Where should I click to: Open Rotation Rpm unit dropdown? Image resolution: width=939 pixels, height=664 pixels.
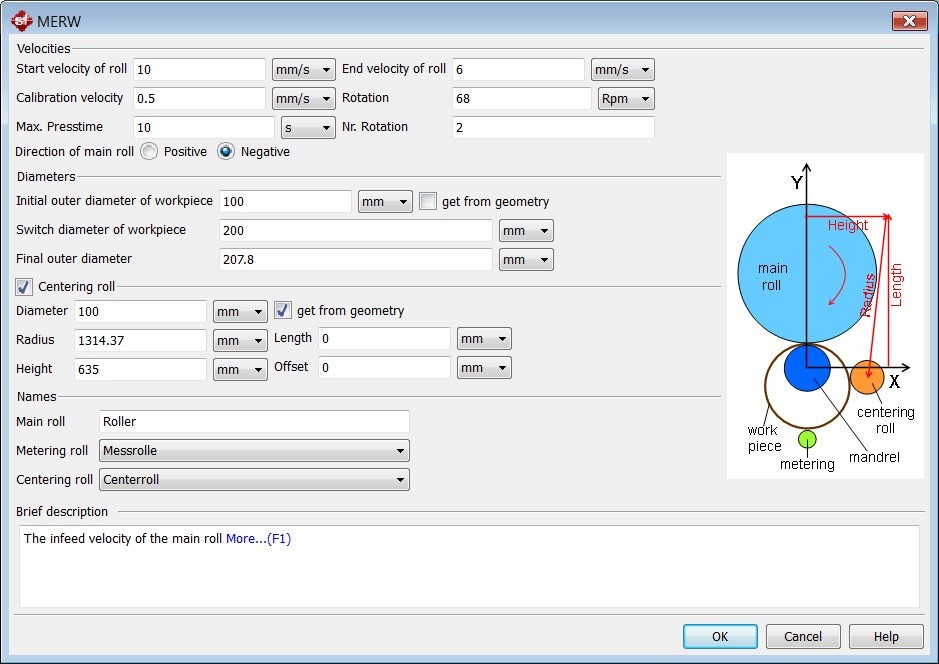tap(626, 98)
